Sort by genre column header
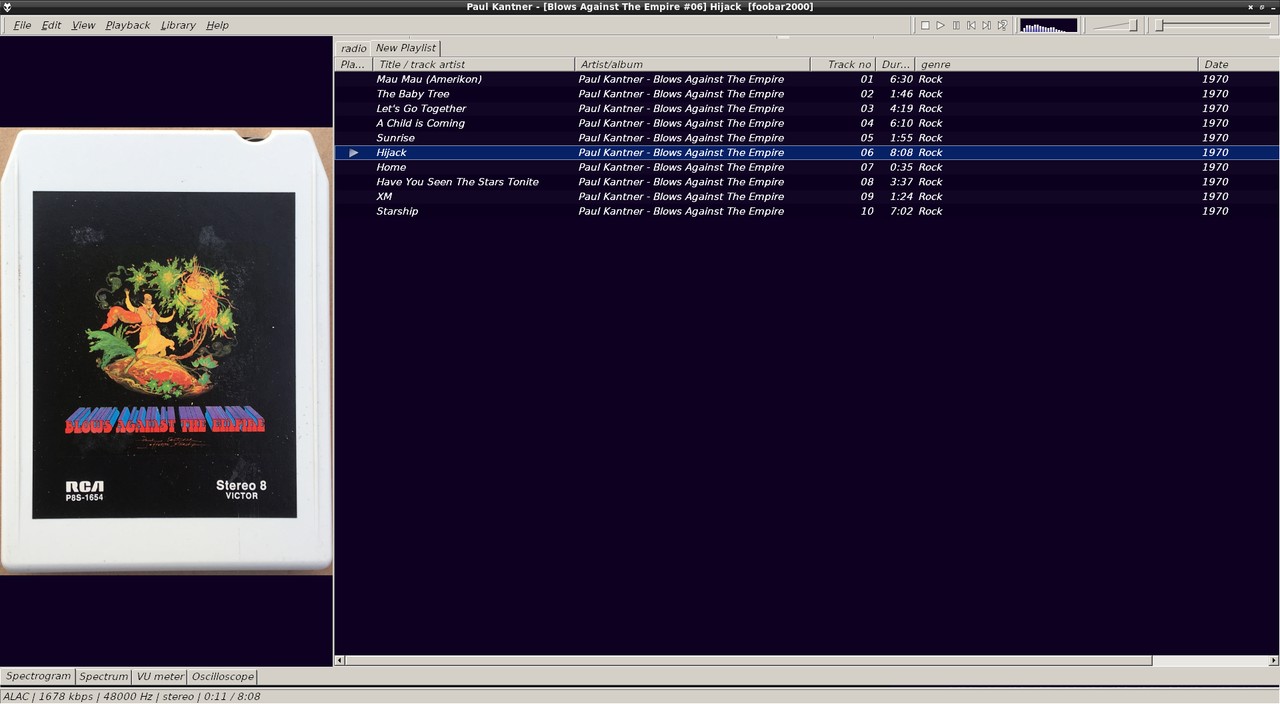 coord(1056,64)
